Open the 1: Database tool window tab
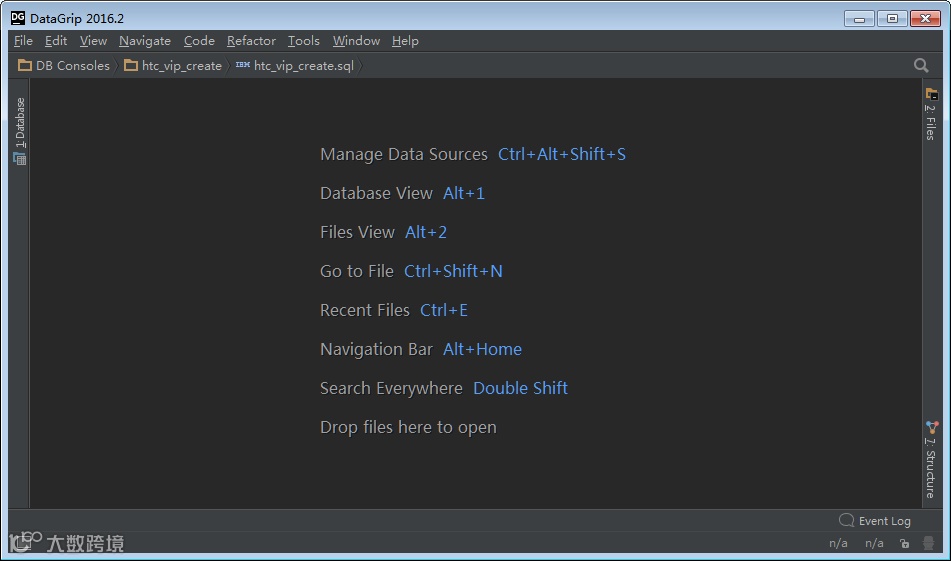 [x=20, y=131]
